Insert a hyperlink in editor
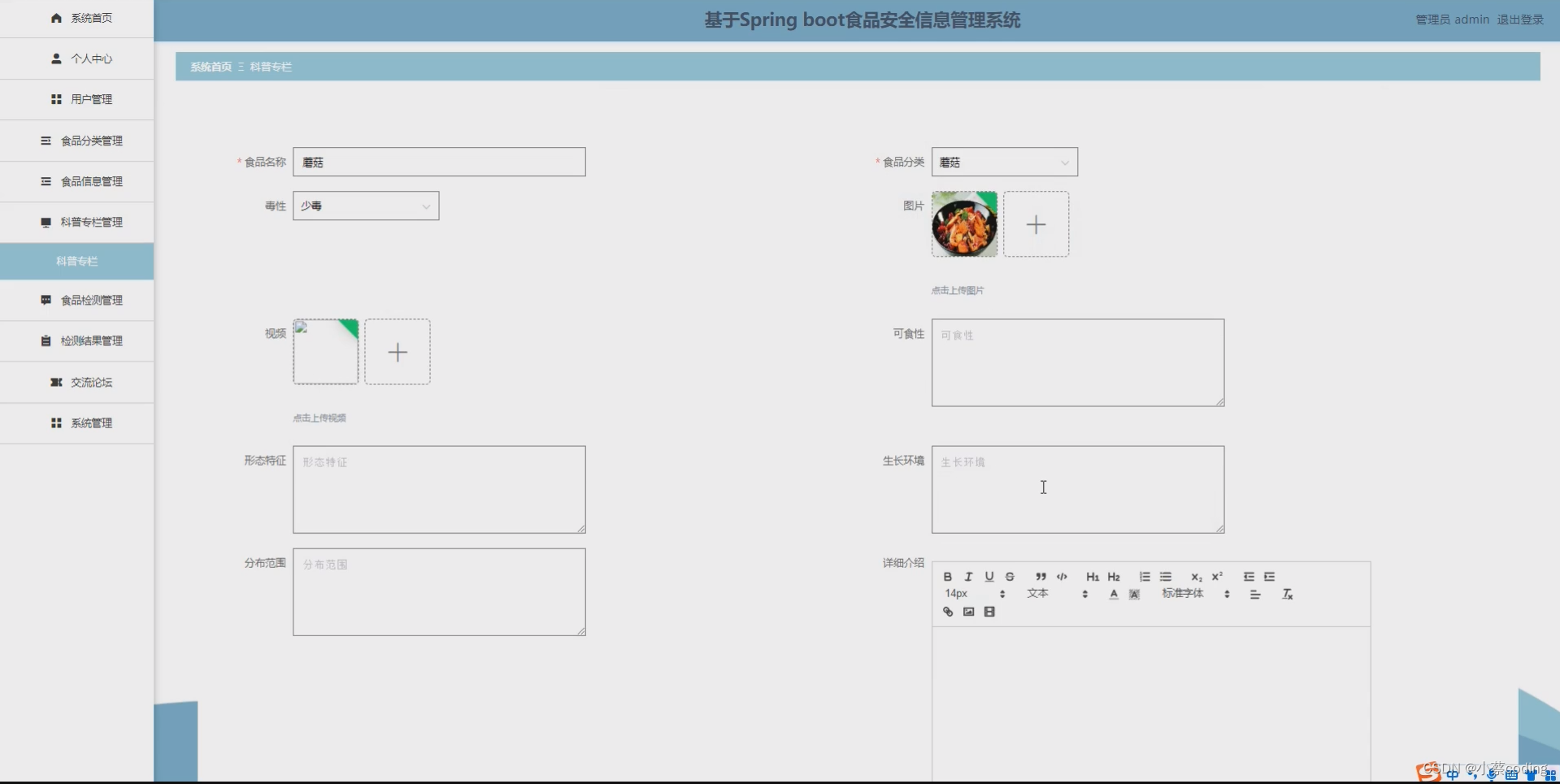The image size is (1560, 784). (948, 612)
